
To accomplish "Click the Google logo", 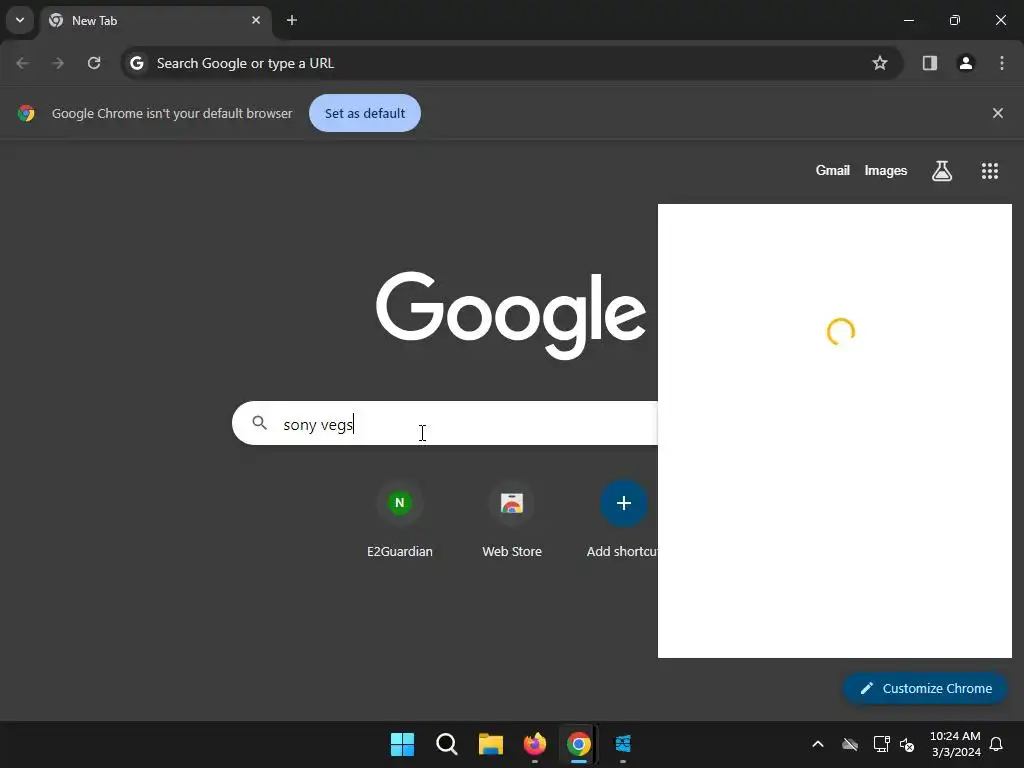I will pyautogui.click(x=511, y=315).
